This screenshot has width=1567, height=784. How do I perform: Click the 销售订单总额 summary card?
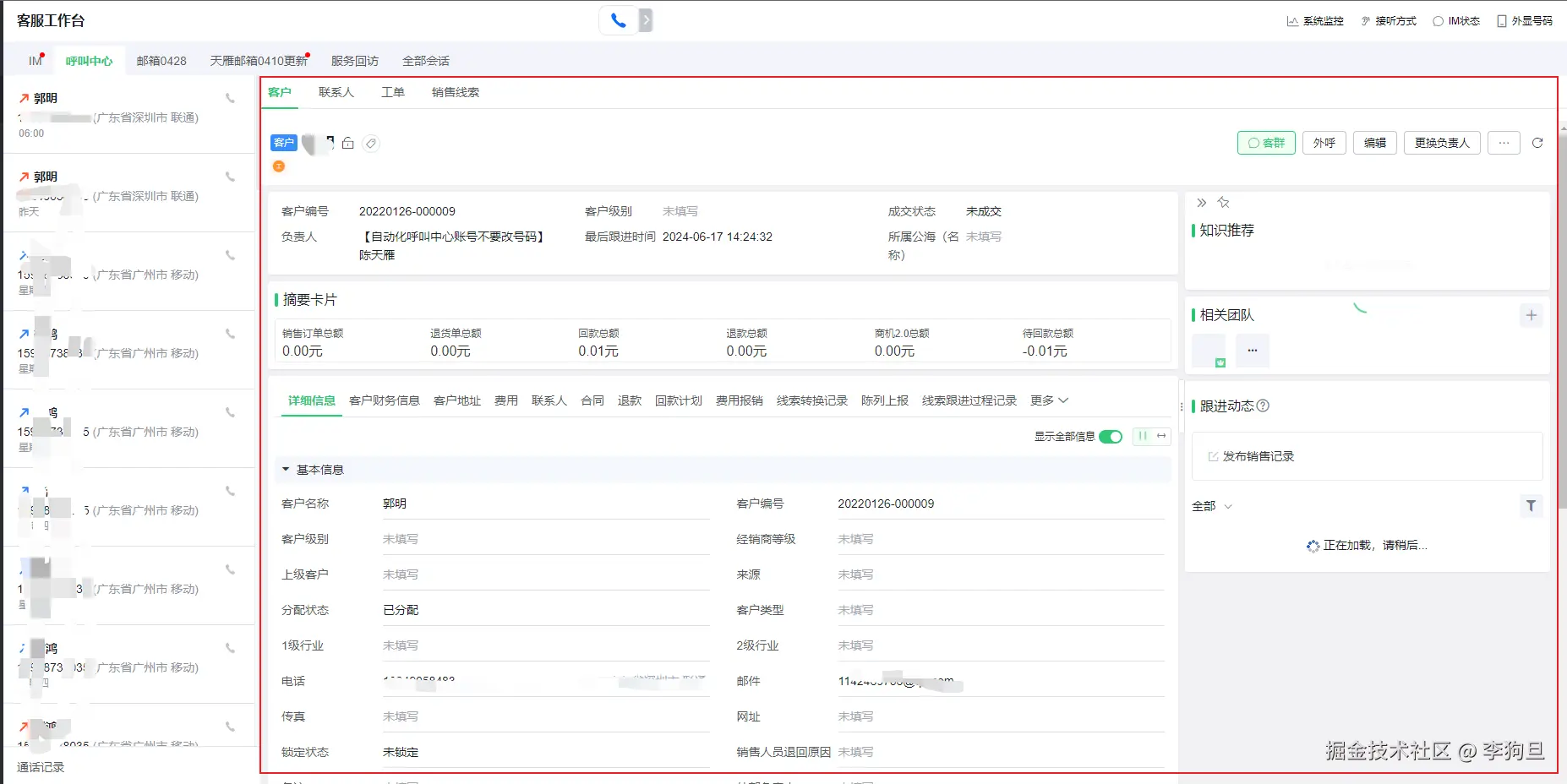313,342
